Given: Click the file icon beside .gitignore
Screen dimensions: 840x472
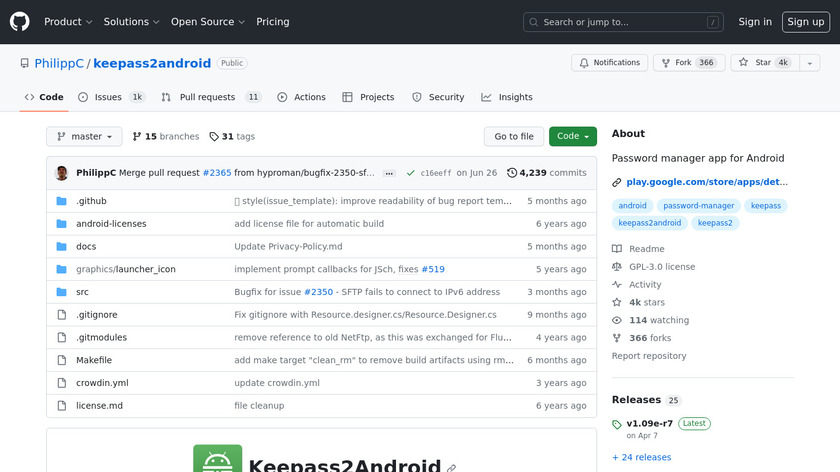Looking at the screenshot, I should click(x=62, y=314).
